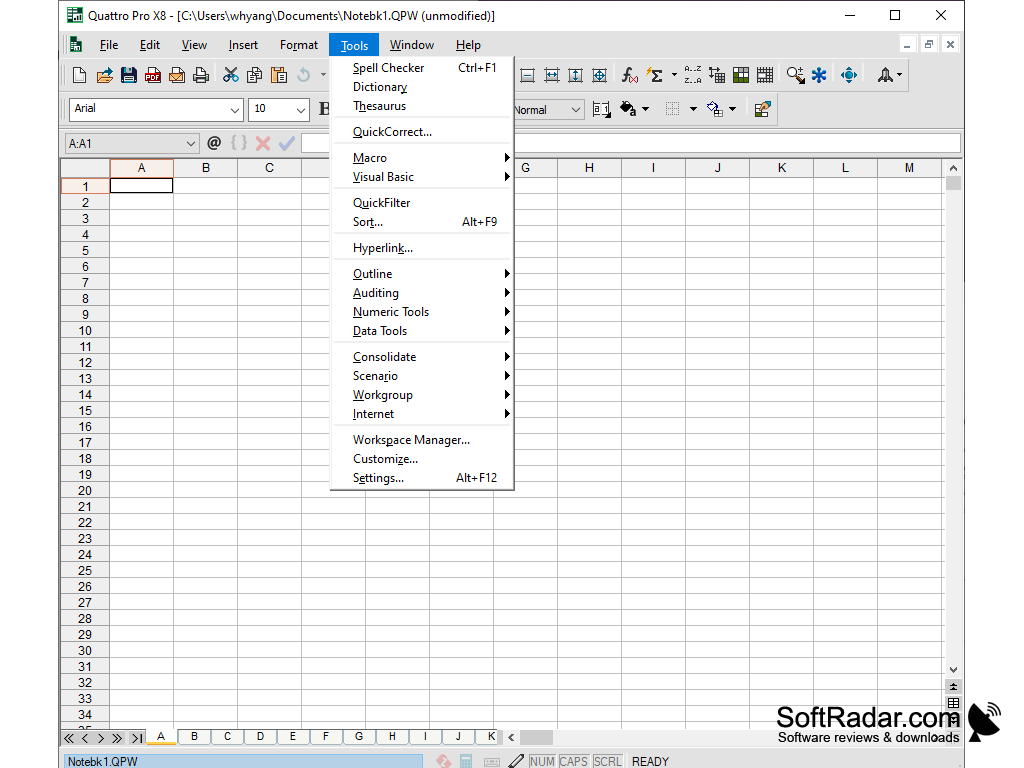Switch to sheet tab C

(x=226, y=736)
